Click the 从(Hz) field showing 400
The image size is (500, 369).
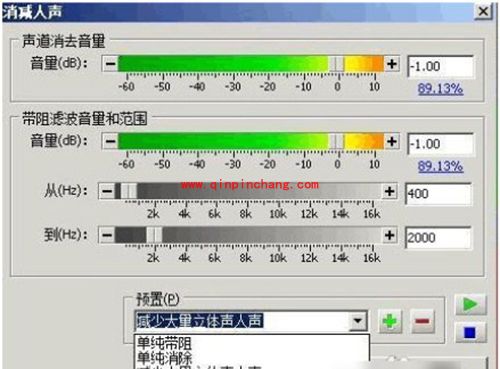tap(438, 194)
